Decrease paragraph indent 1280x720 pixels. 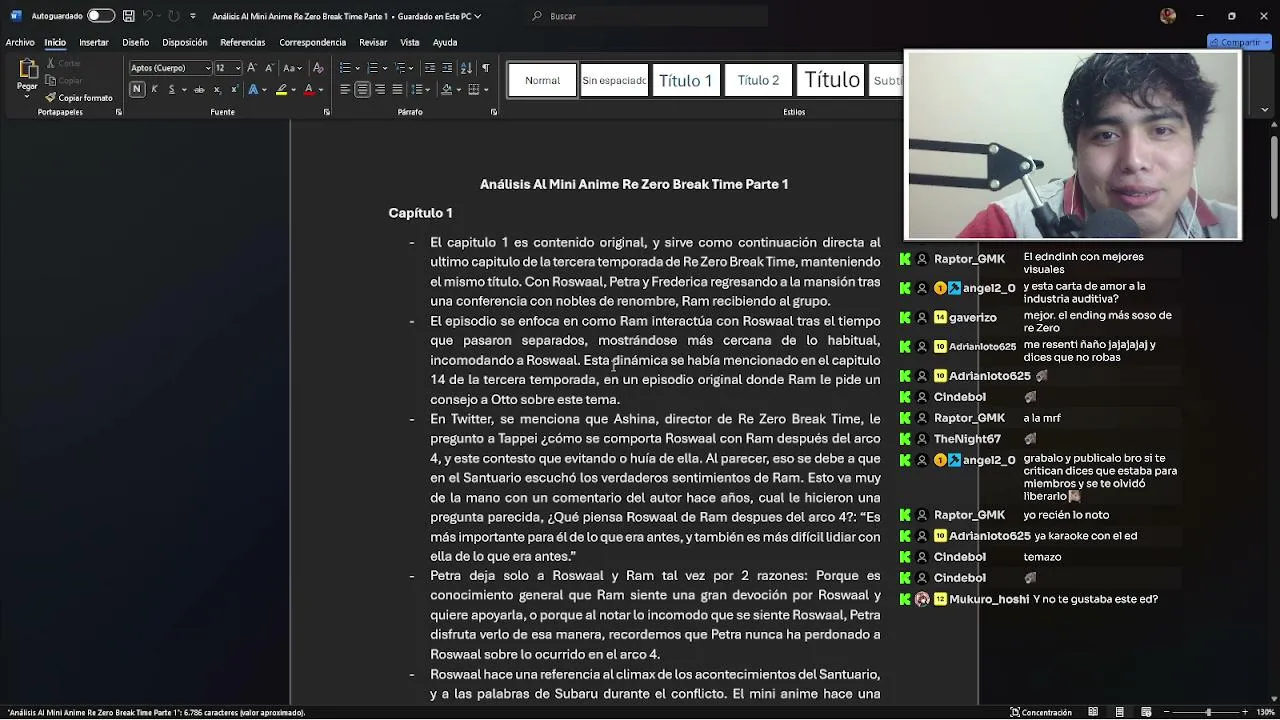click(x=429, y=68)
